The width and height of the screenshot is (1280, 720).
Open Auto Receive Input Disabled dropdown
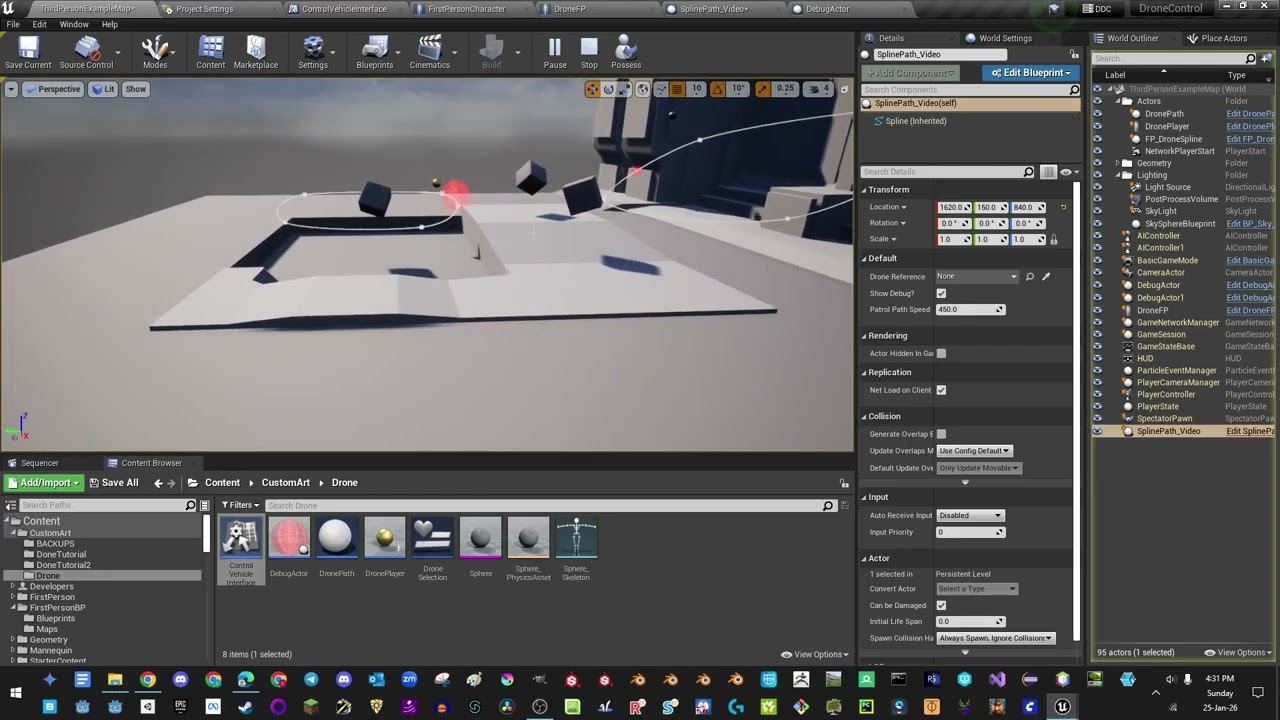pyautogui.click(x=969, y=515)
